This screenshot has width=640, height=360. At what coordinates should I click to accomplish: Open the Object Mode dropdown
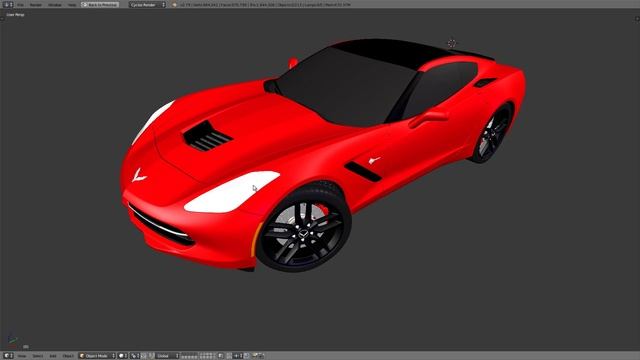tap(97, 356)
